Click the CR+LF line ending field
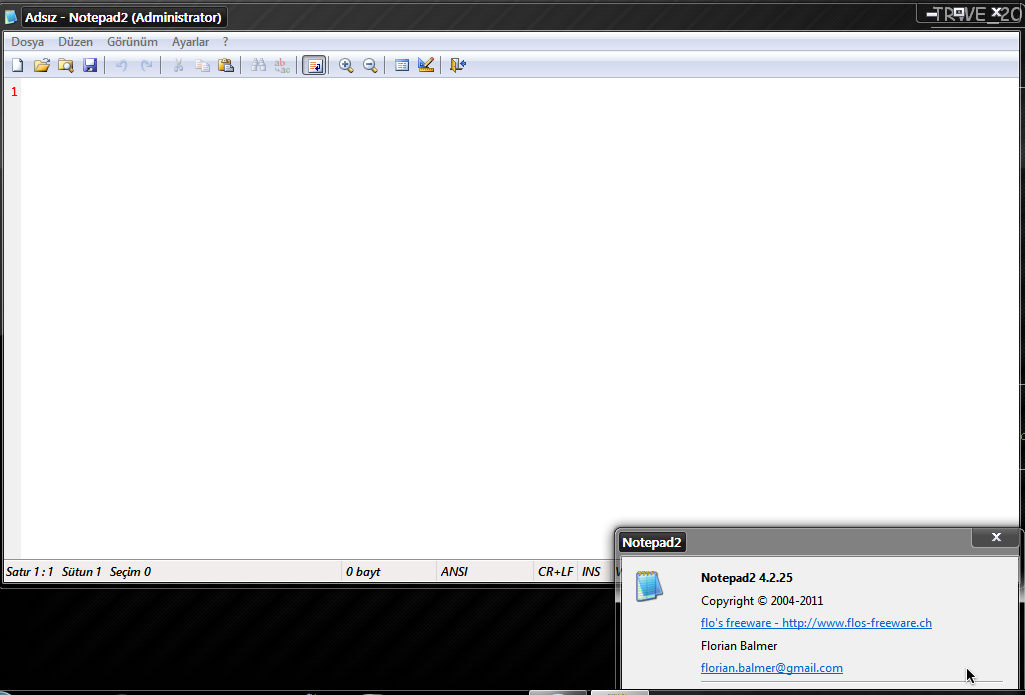 (x=556, y=572)
